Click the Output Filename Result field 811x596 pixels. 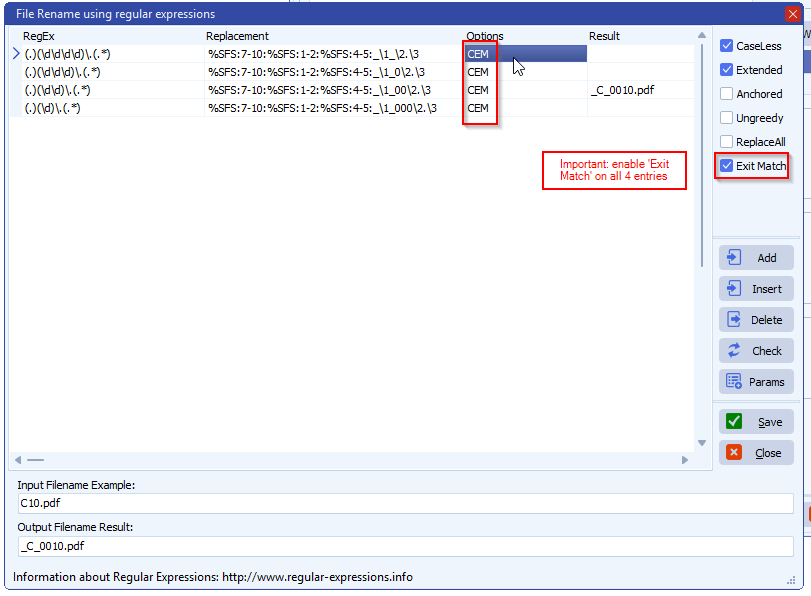click(x=406, y=546)
